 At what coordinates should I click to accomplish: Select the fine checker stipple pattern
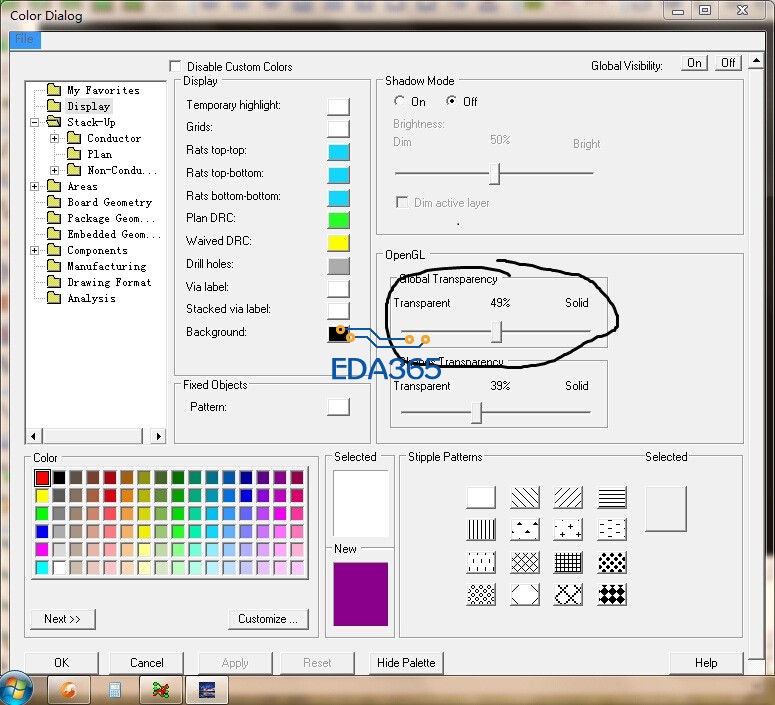click(481, 594)
